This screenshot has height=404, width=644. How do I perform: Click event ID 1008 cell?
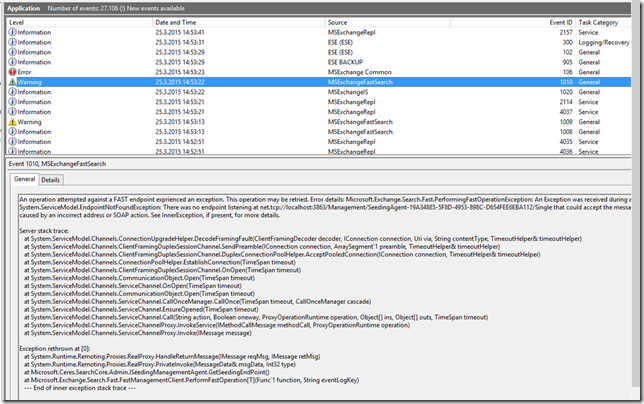point(566,132)
